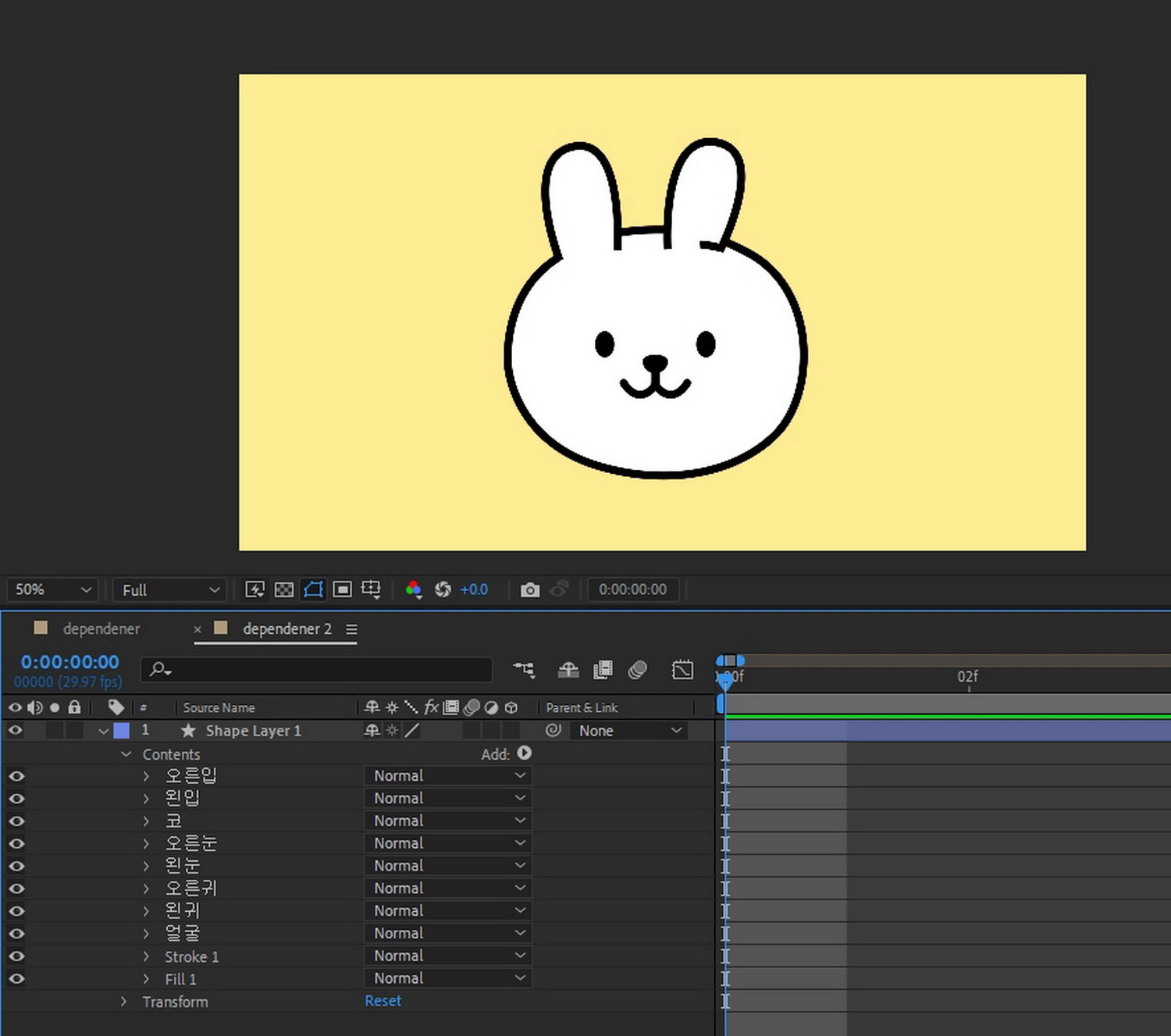Open the Graph Editor icon in timeline
This screenshot has width=1171, height=1036.
point(682,670)
